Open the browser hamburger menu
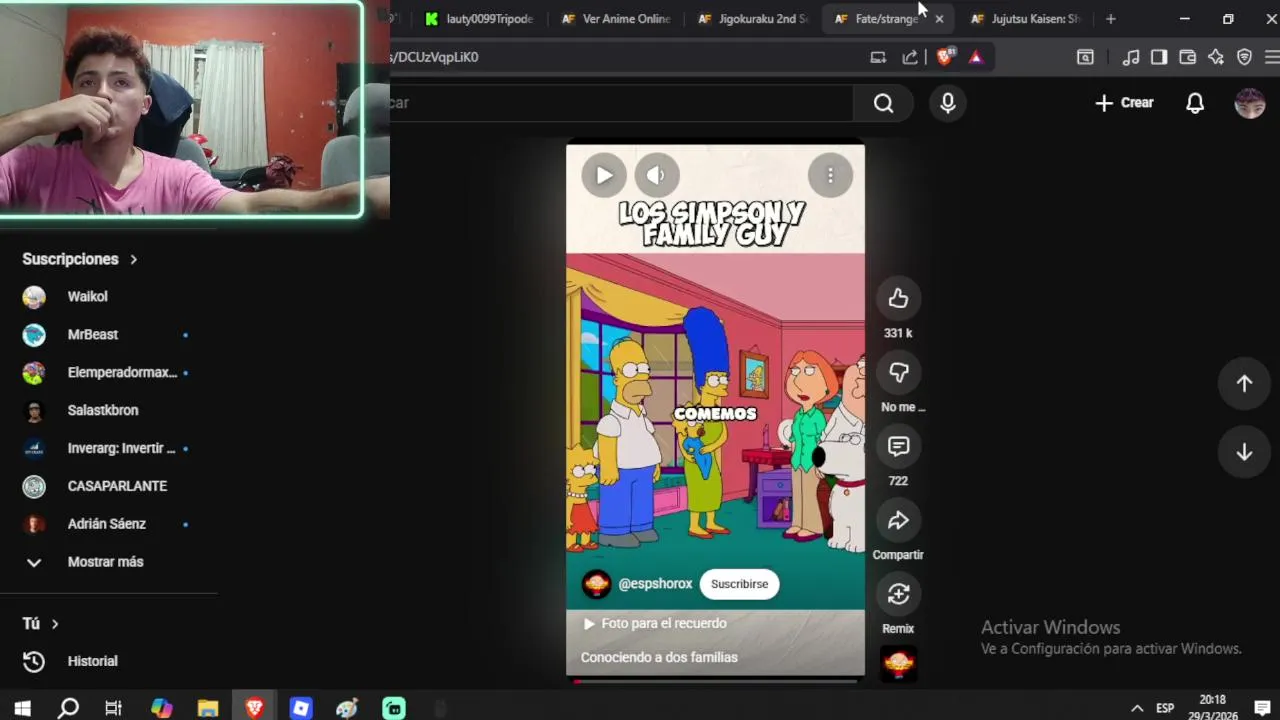 click(x=1272, y=57)
